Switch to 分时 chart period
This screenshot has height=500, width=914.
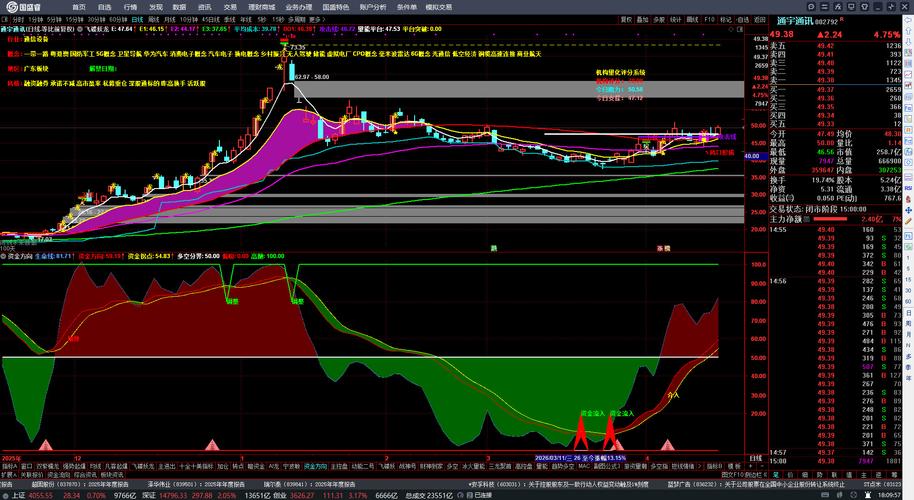(19, 19)
